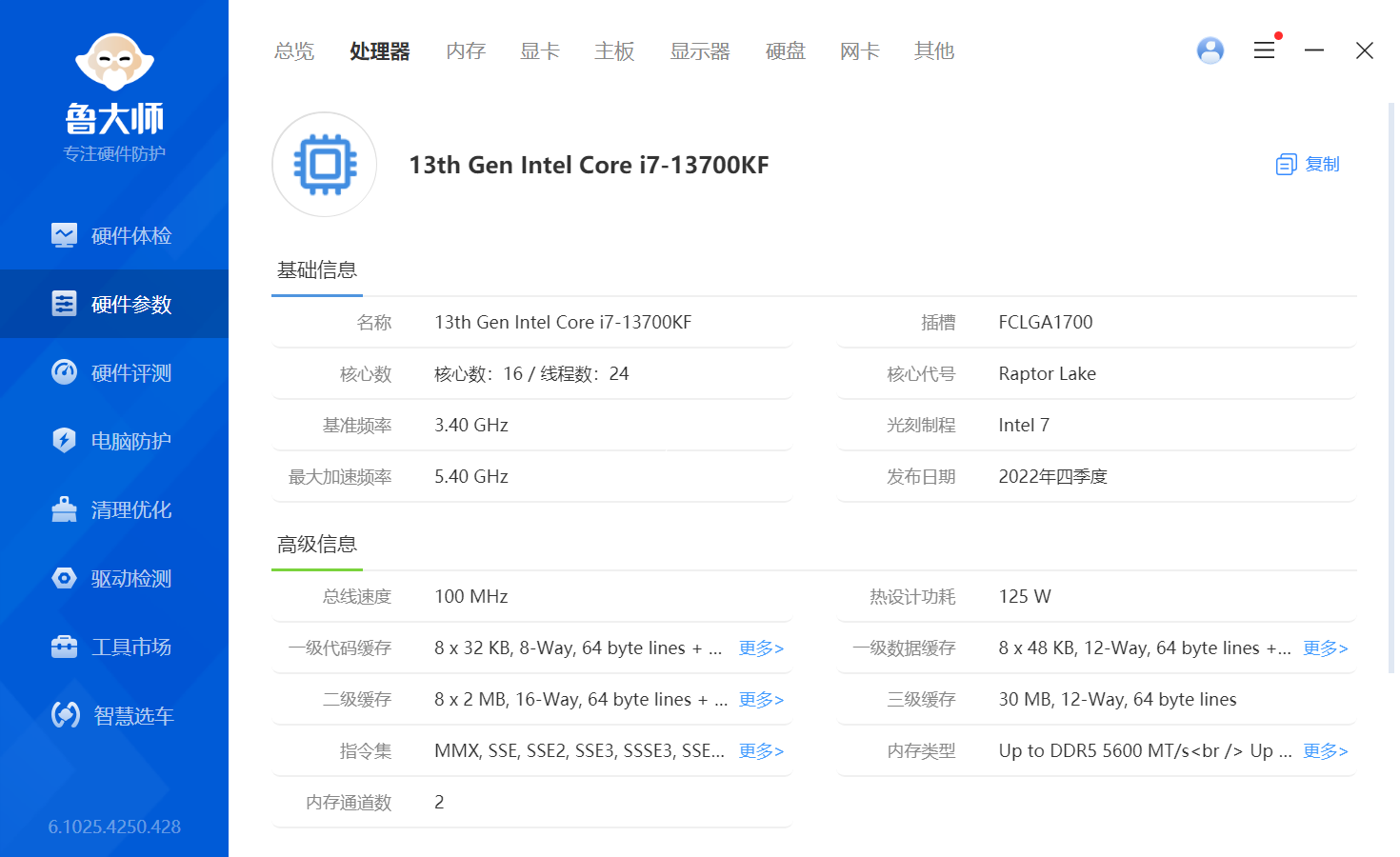The image size is (1400, 857).
Task: Click the 100 MHz bus speed value
Action: pyautogui.click(x=471, y=597)
